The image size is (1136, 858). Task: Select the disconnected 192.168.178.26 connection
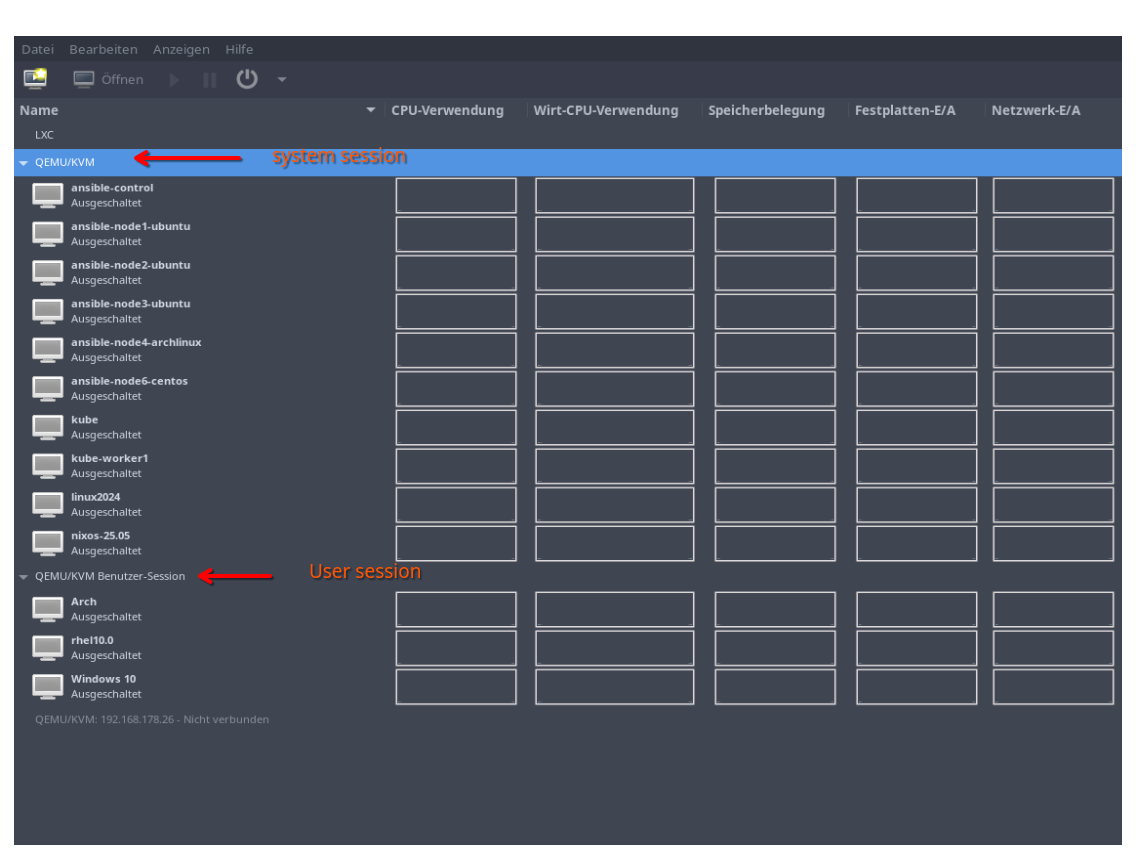tap(152, 719)
